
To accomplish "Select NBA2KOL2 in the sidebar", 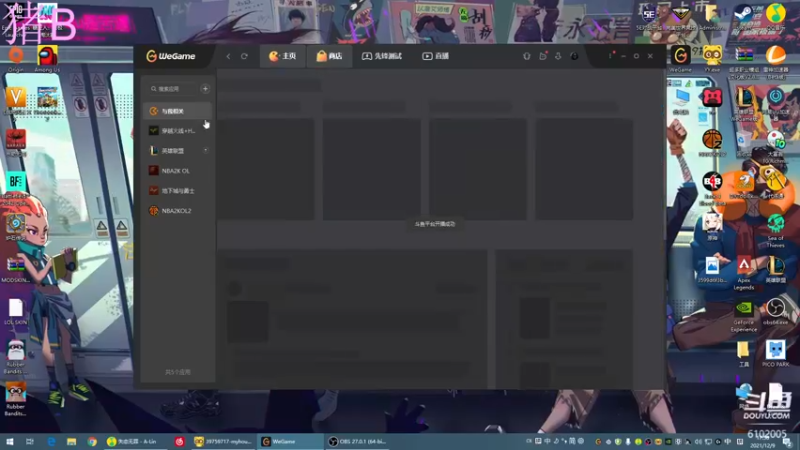I will coord(177,211).
